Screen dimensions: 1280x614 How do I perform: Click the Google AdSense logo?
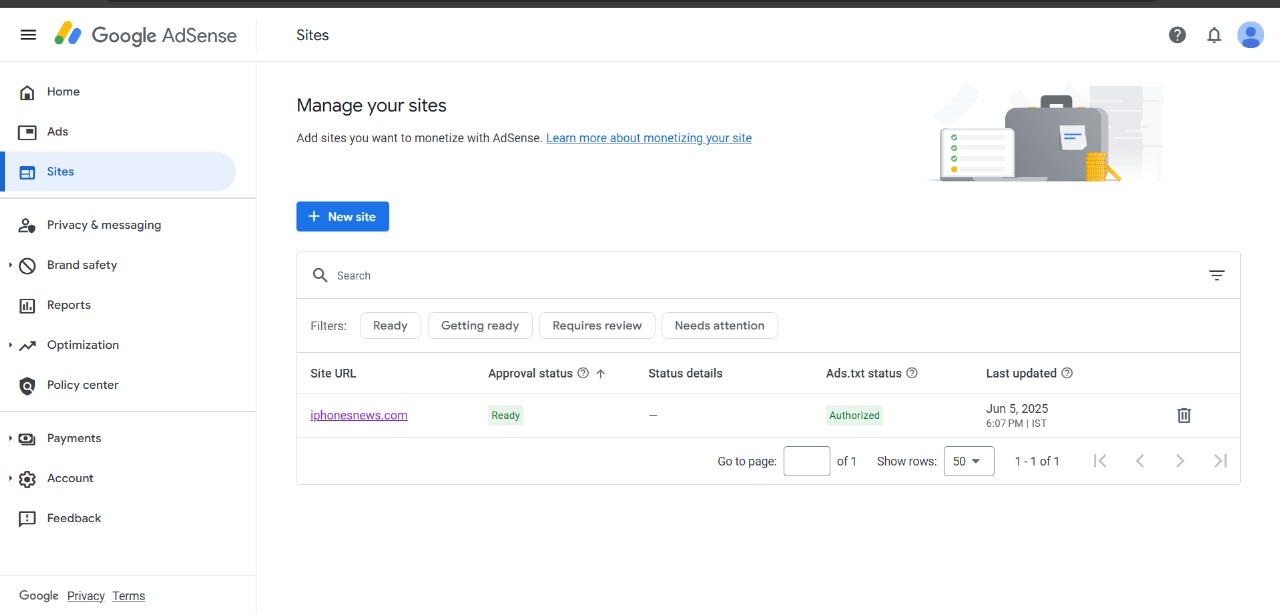[146, 35]
